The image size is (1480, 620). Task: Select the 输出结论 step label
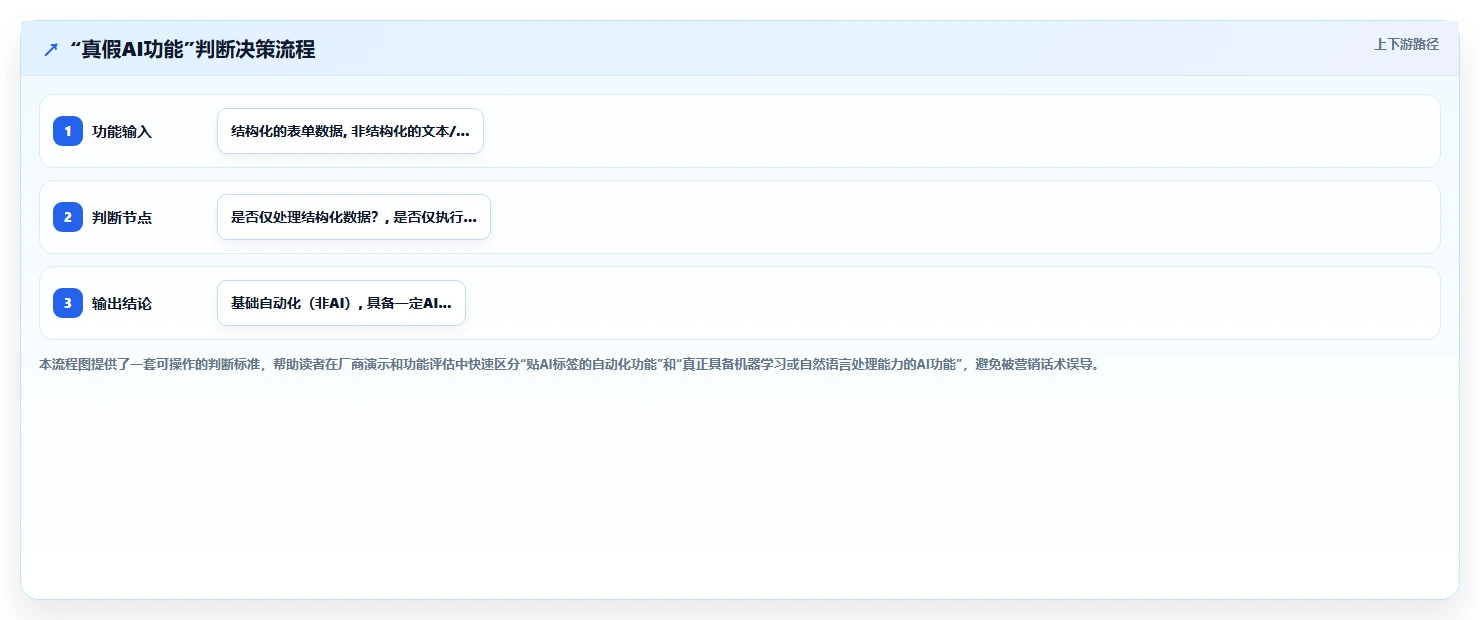pos(122,303)
